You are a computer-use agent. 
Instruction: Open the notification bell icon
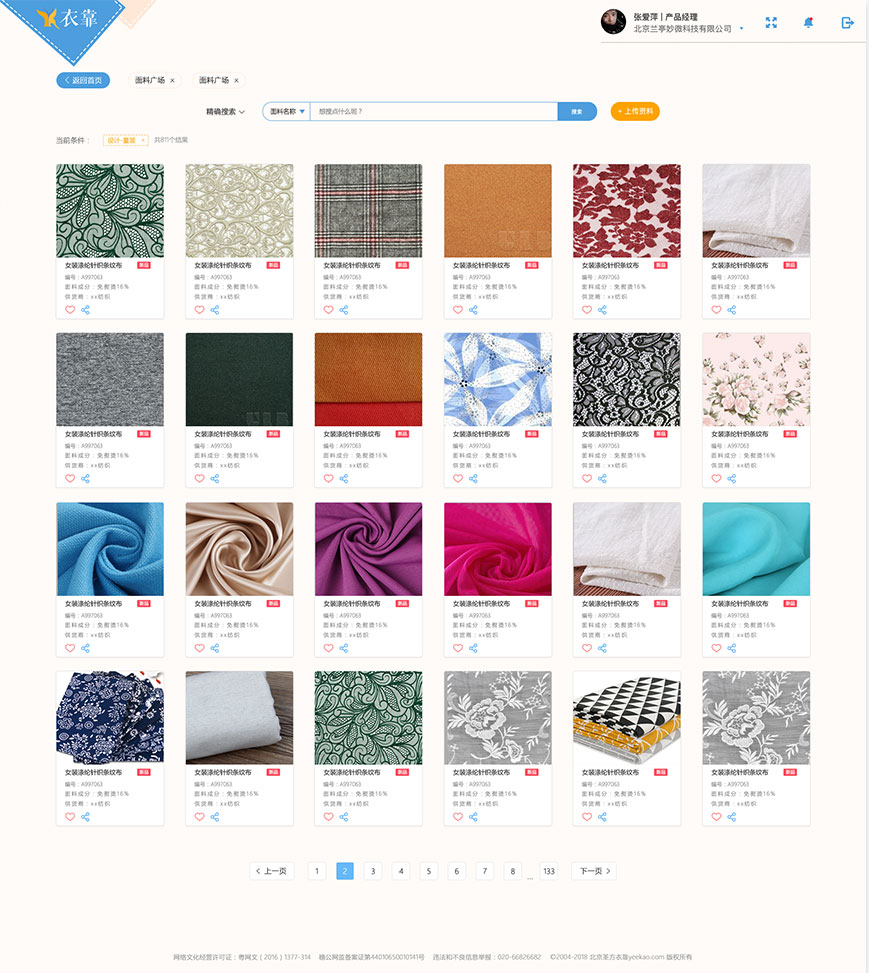pyautogui.click(x=808, y=23)
